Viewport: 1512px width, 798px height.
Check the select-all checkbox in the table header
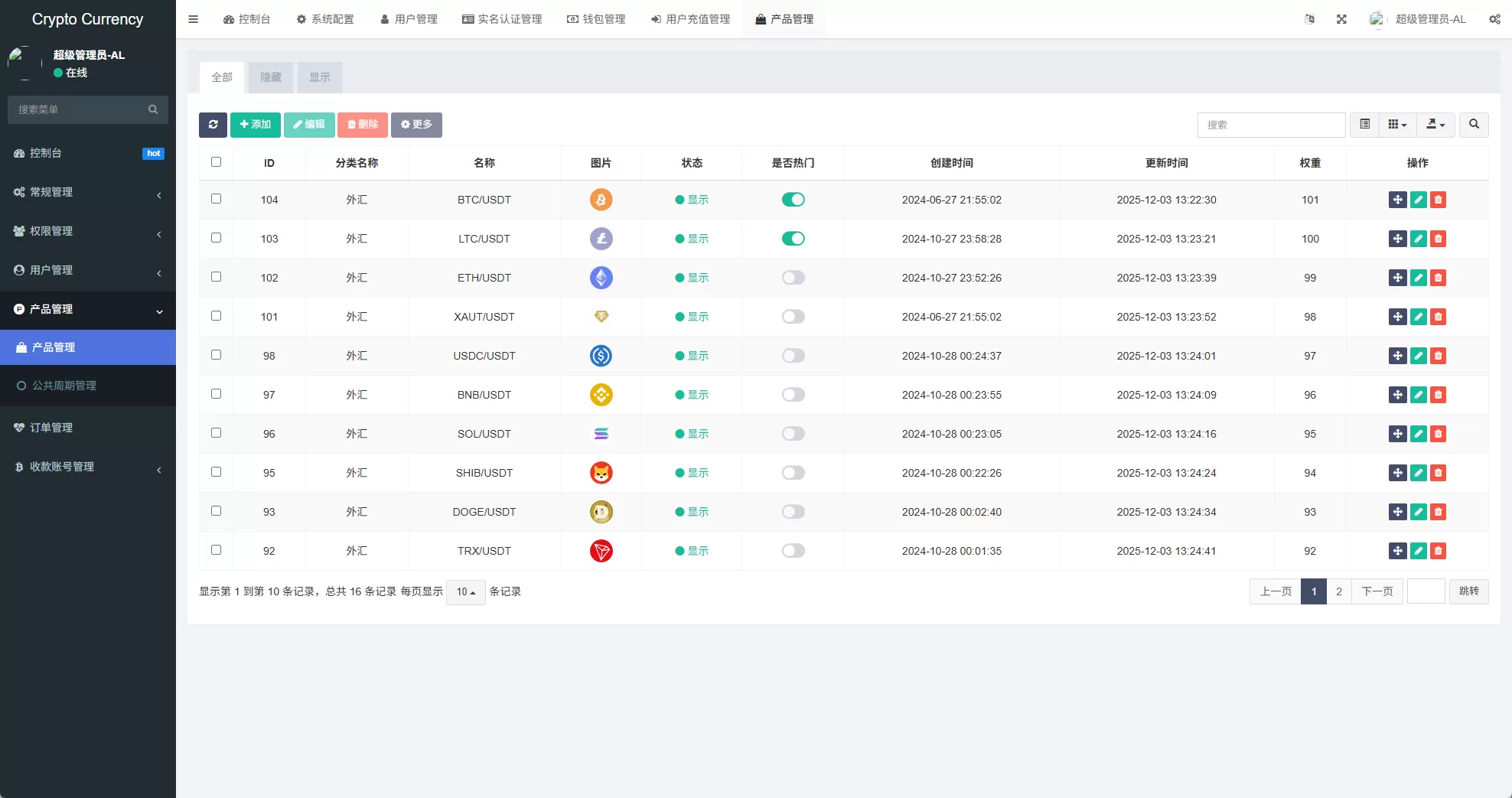tap(217, 162)
